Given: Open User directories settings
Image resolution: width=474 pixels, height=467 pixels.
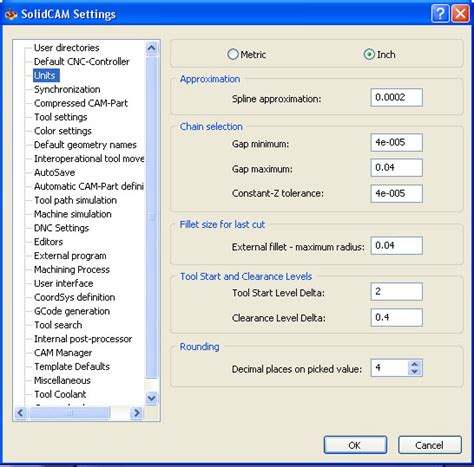Looking at the screenshot, I should coord(67,48).
